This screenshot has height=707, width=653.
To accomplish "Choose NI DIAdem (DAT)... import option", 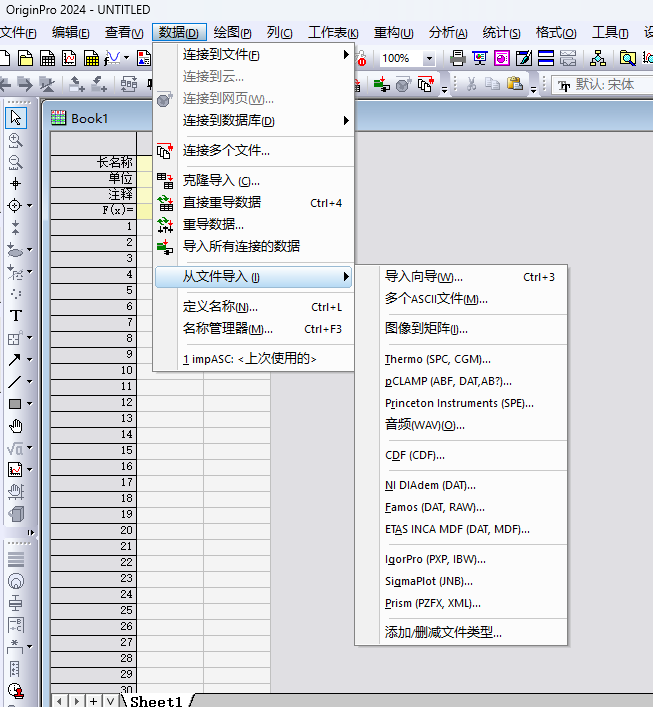I will [x=461, y=485].
